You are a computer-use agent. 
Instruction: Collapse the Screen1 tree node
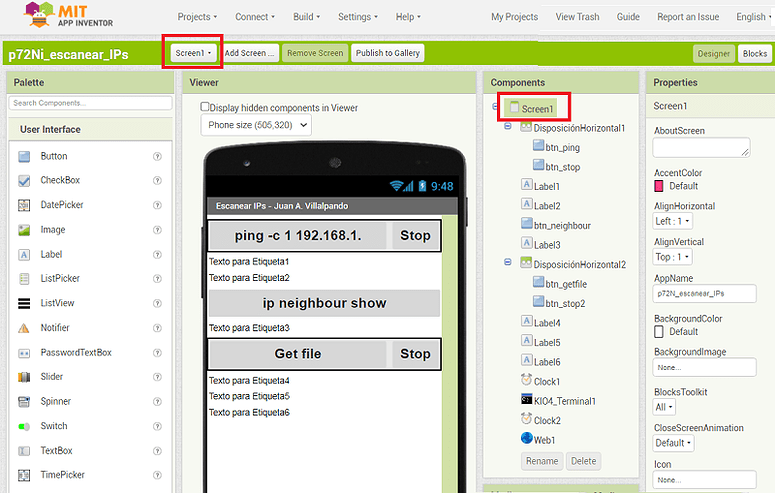click(x=496, y=106)
